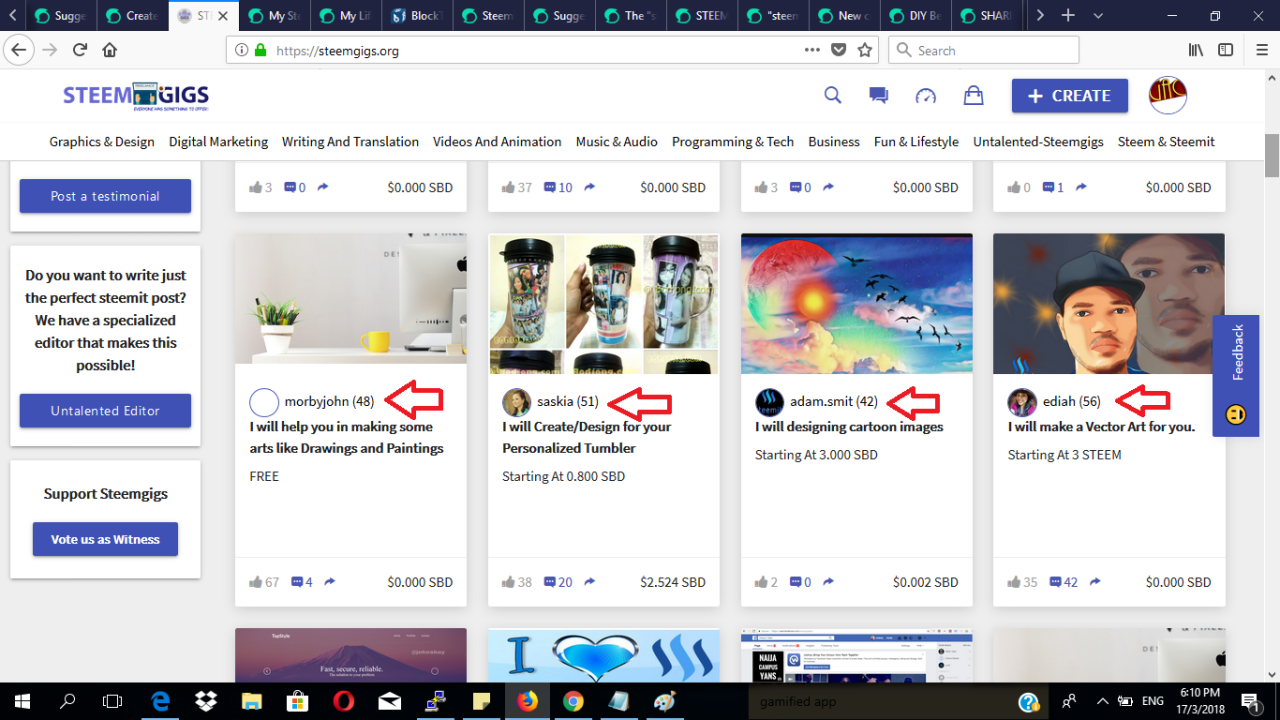Open a new browser tab

pyautogui.click(x=1068, y=16)
